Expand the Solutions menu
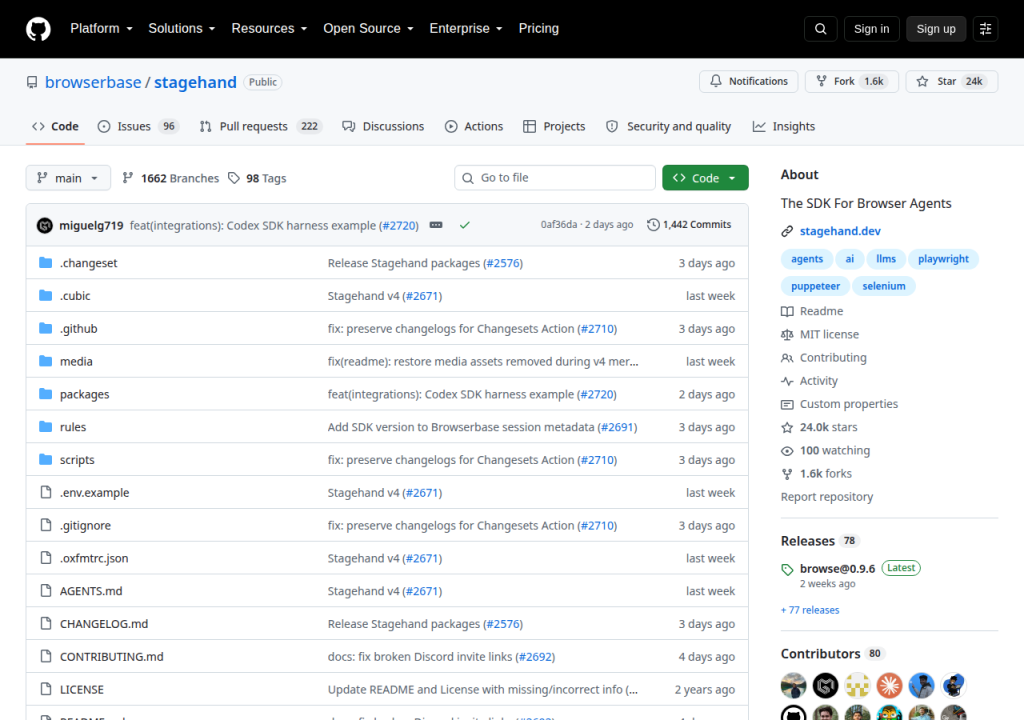This screenshot has width=1024, height=720. (182, 29)
